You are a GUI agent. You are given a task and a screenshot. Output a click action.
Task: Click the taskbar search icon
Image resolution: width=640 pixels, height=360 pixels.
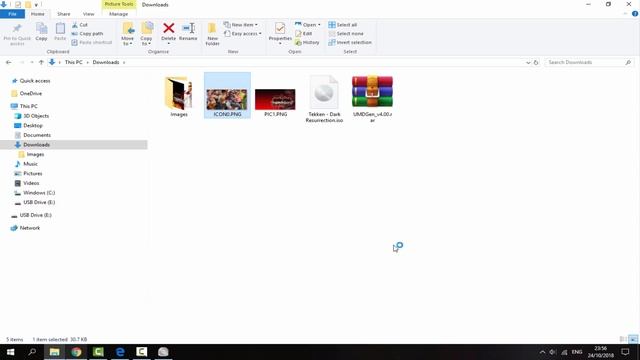[32, 352]
